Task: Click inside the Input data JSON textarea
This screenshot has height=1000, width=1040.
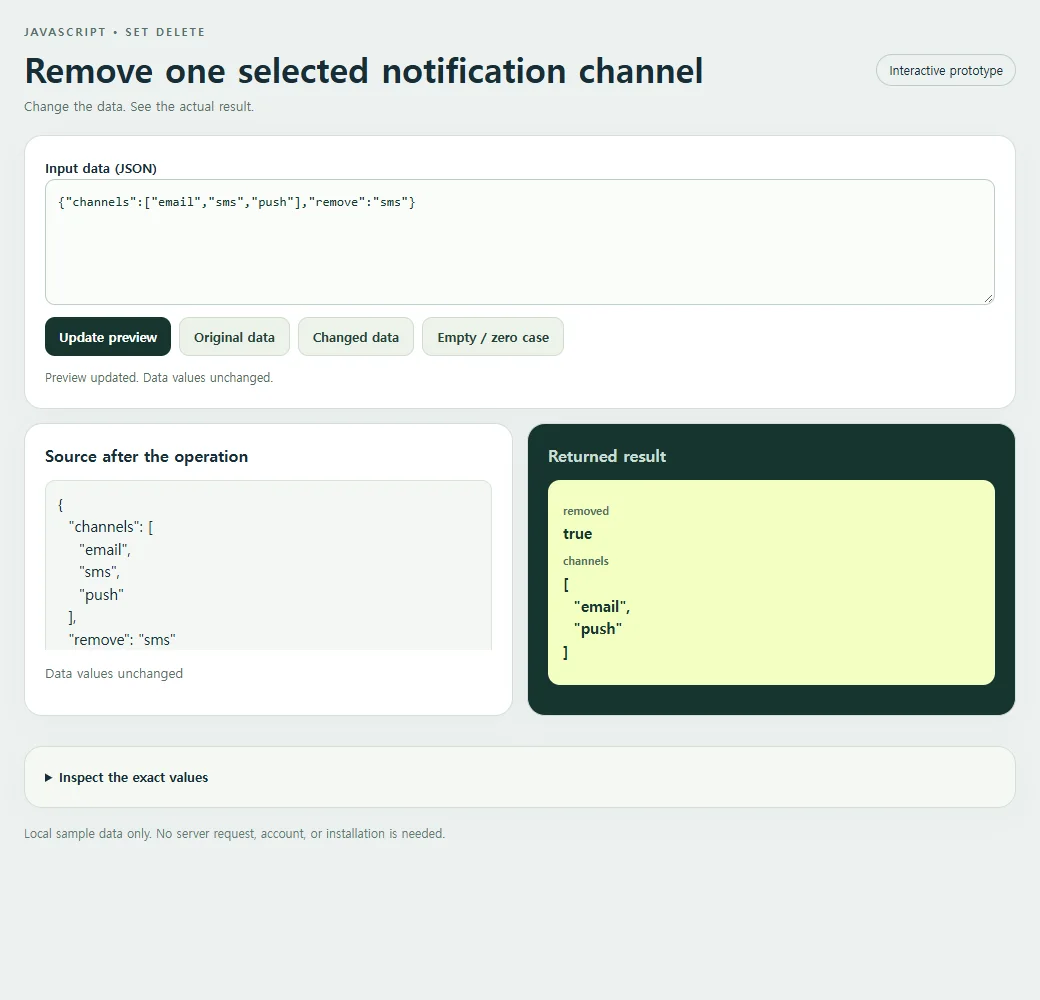Action: [519, 242]
